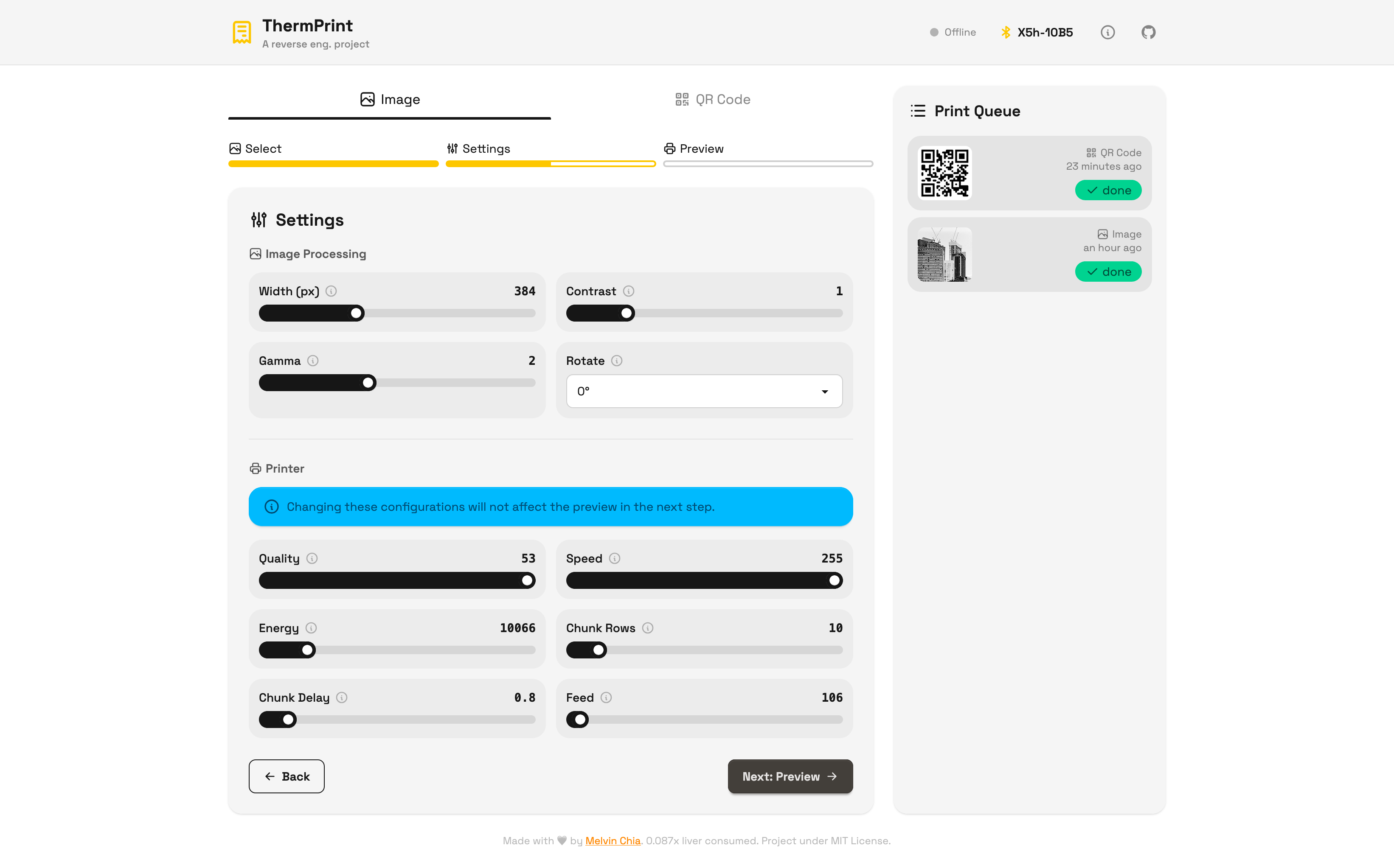Click the Width value 384
This screenshot has width=1394, height=868.
(524, 291)
